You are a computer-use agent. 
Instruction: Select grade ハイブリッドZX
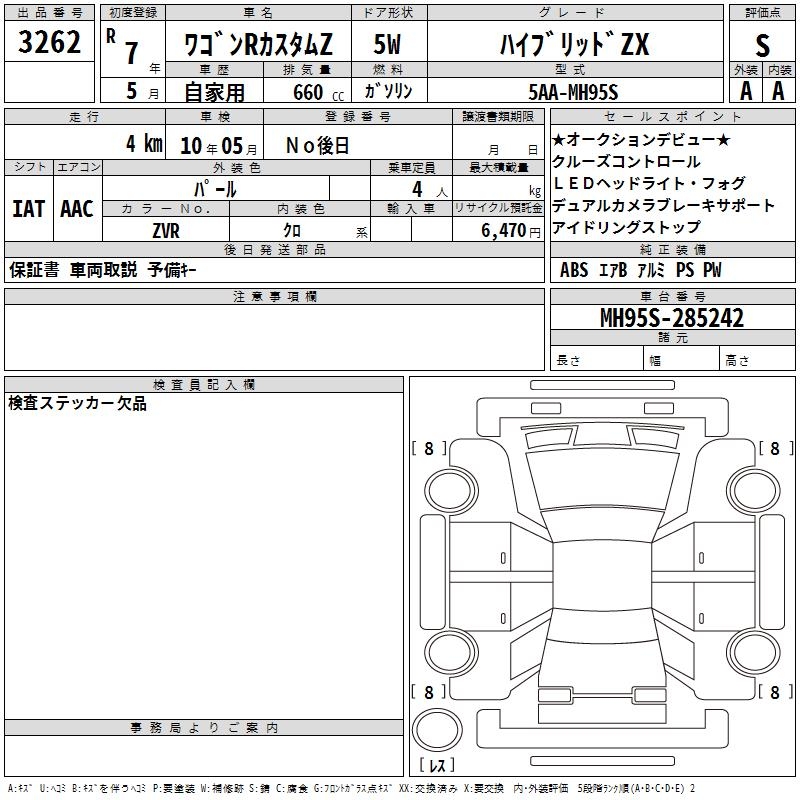(x=574, y=44)
